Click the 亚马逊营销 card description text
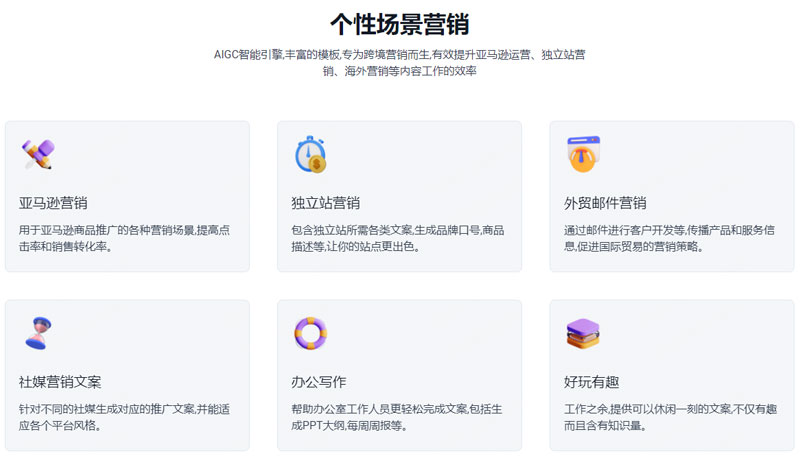The width and height of the screenshot is (800, 456). [124, 238]
